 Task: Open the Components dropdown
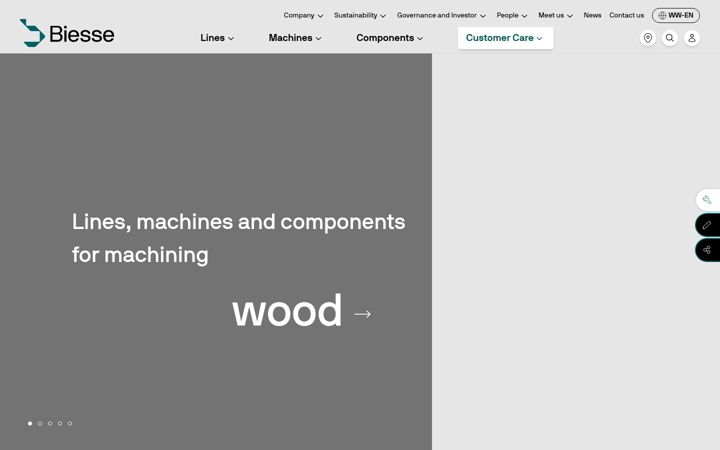click(x=389, y=38)
